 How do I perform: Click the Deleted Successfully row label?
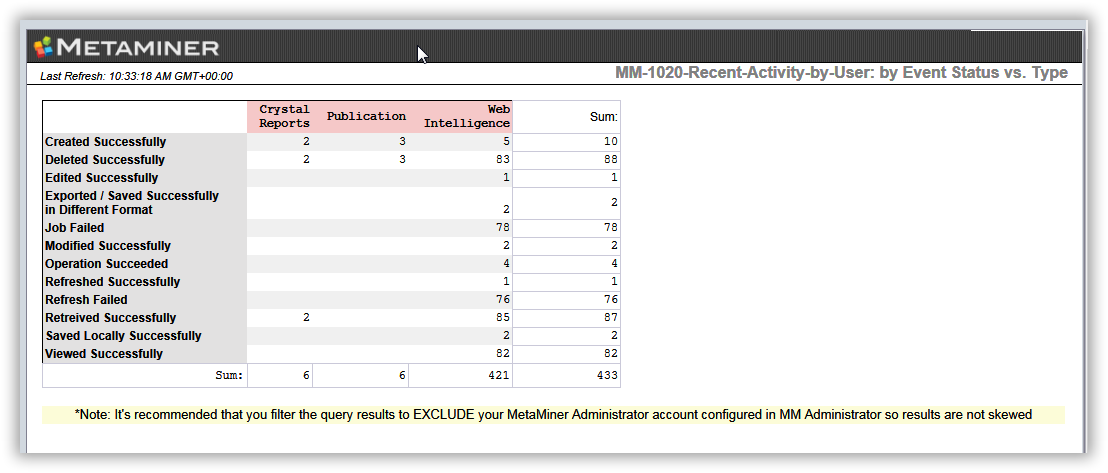coord(105,160)
